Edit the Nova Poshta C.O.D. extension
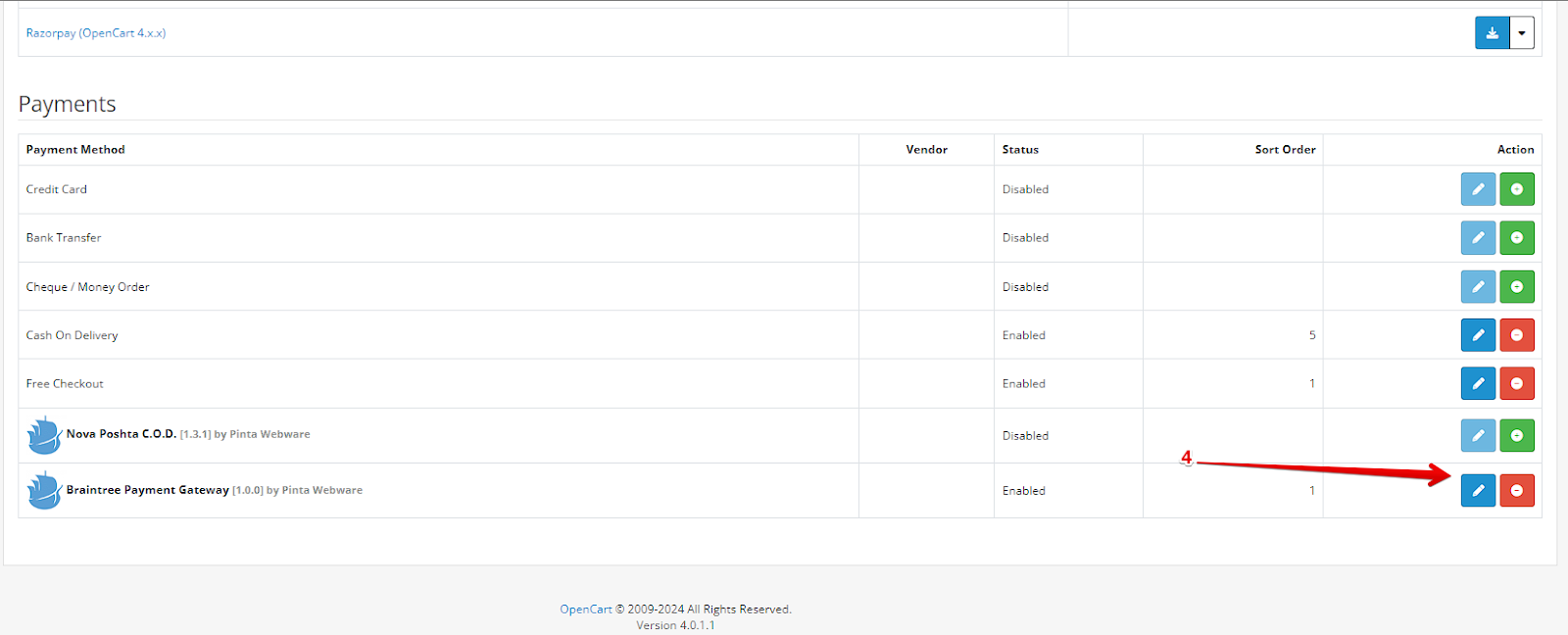This screenshot has width=1568, height=635. point(1478,435)
